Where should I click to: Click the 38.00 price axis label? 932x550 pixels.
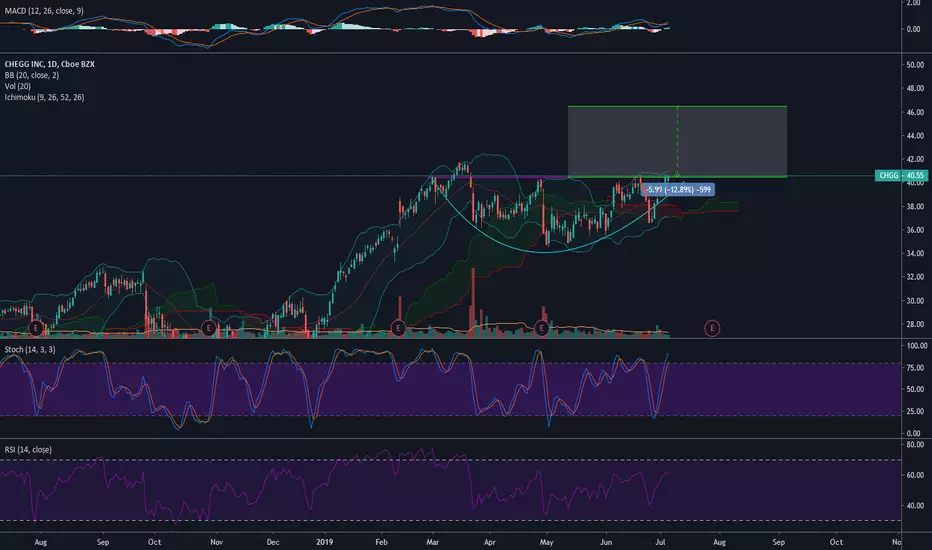915,206
